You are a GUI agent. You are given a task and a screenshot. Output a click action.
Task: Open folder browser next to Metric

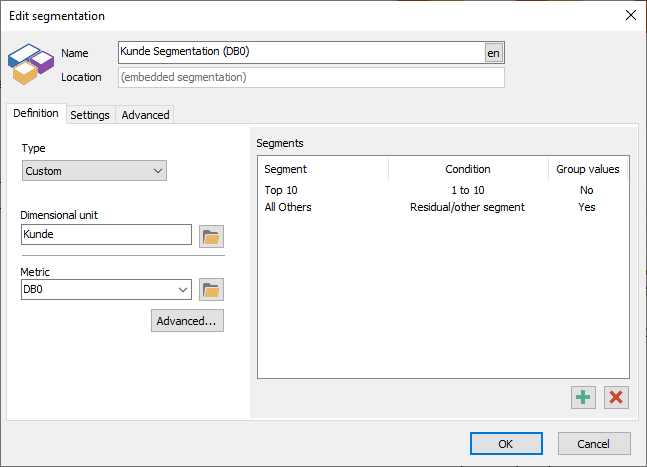[x=211, y=289]
